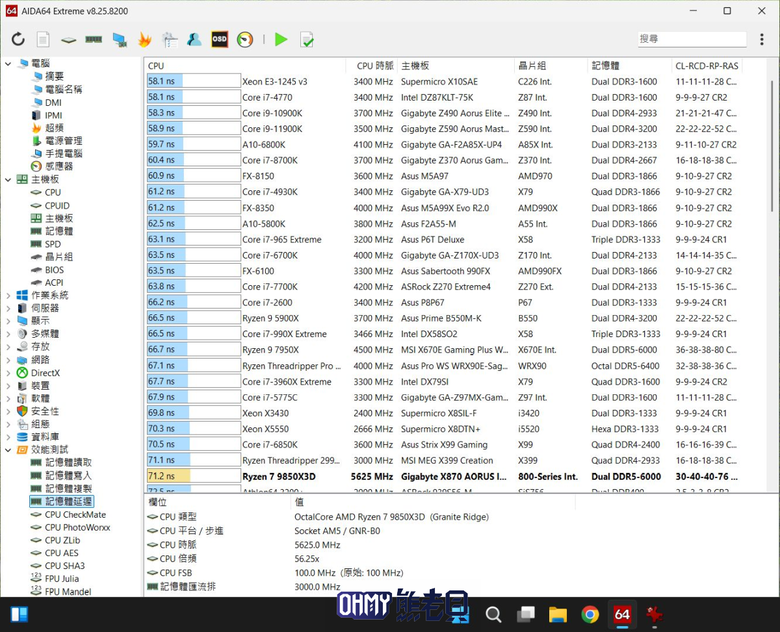780x632 pixels.
Task: Click the FX-8150 result row
Action: click(443, 176)
